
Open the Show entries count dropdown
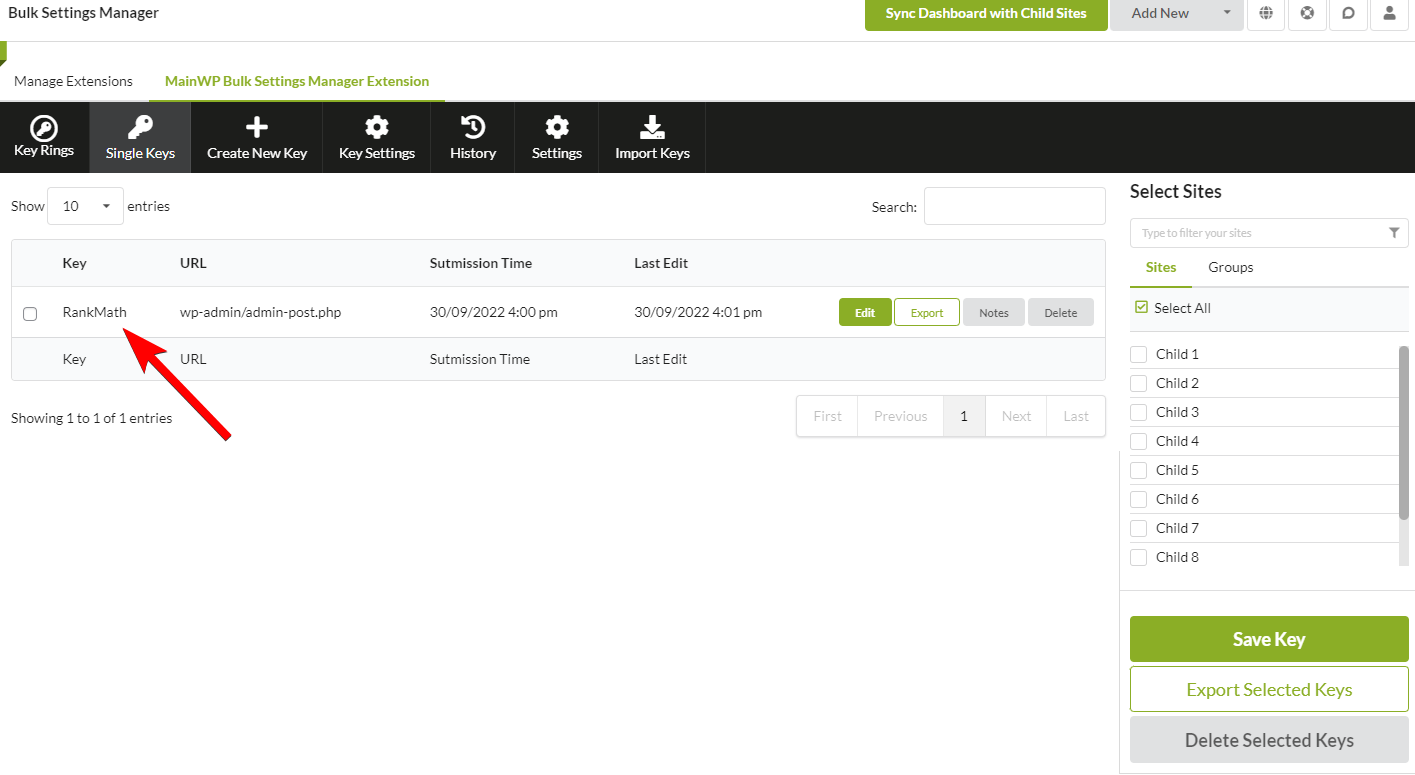[86, 206]
